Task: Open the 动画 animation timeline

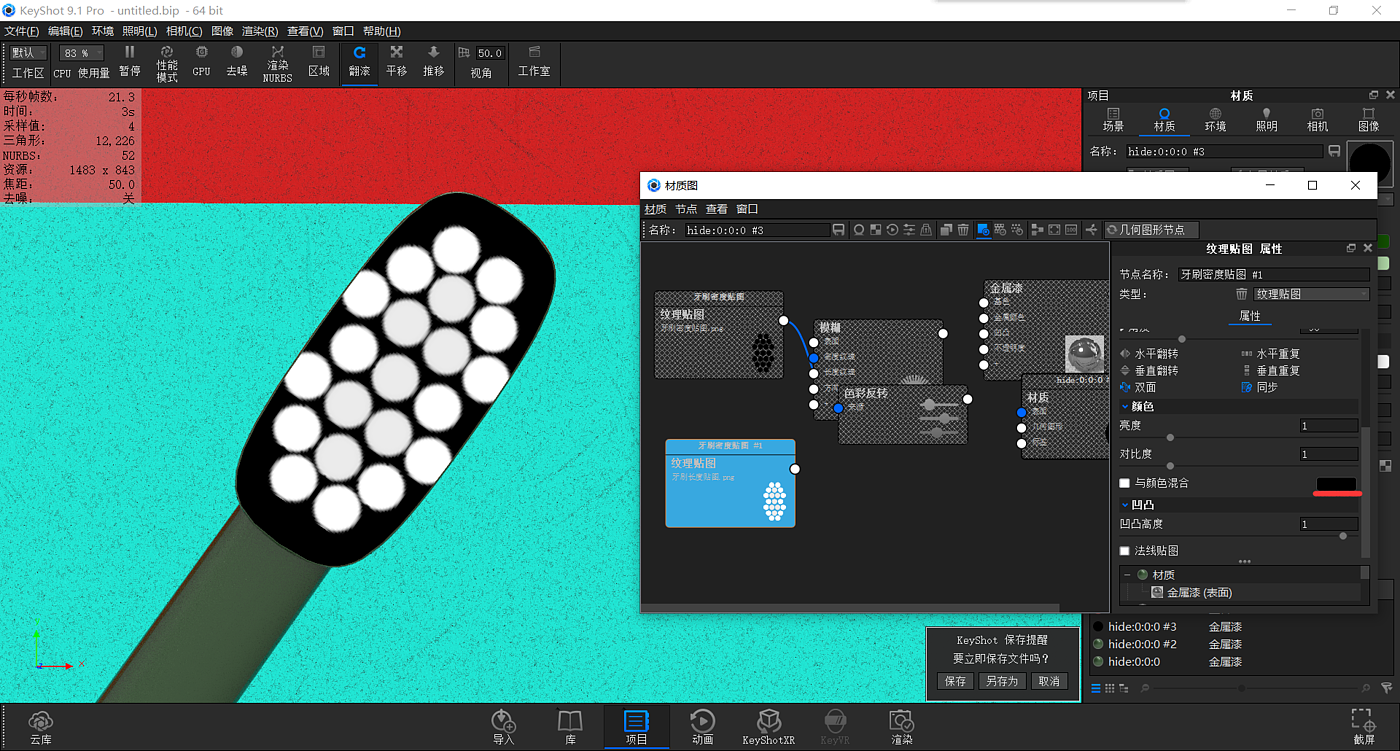Action: point(702,727)
